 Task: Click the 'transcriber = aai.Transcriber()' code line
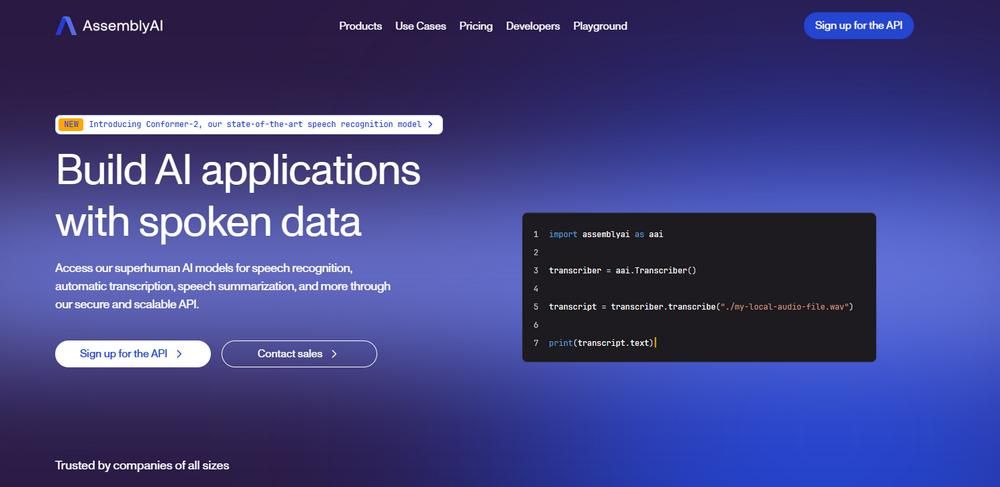pos(622,270)
